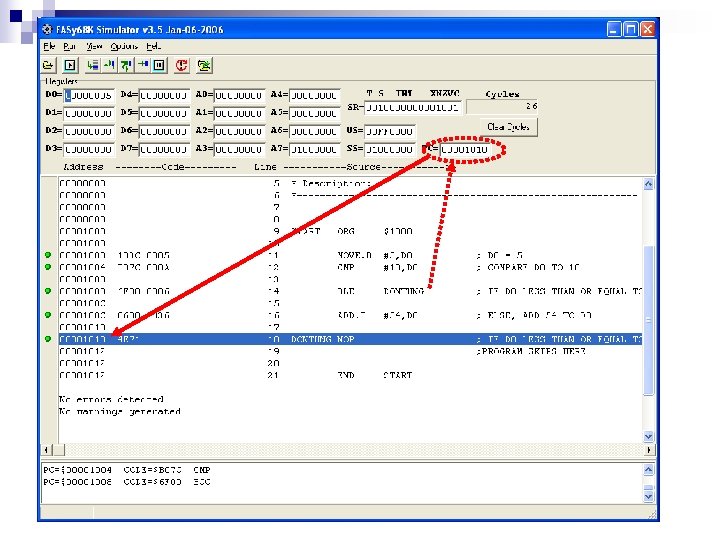Click the Run program play icon
Screen dimensions: 720x540
(70, 65)
